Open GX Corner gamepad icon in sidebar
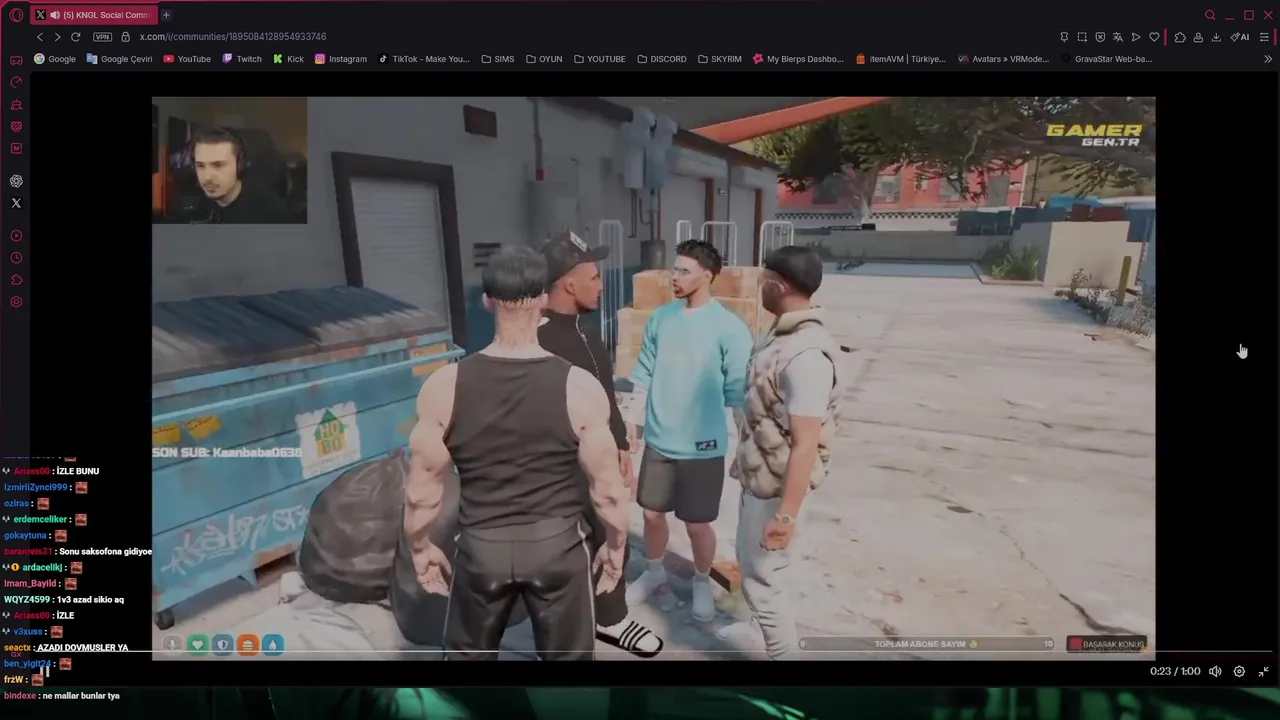The height and width of the screenshot is (720, 1280). (16, 60)
